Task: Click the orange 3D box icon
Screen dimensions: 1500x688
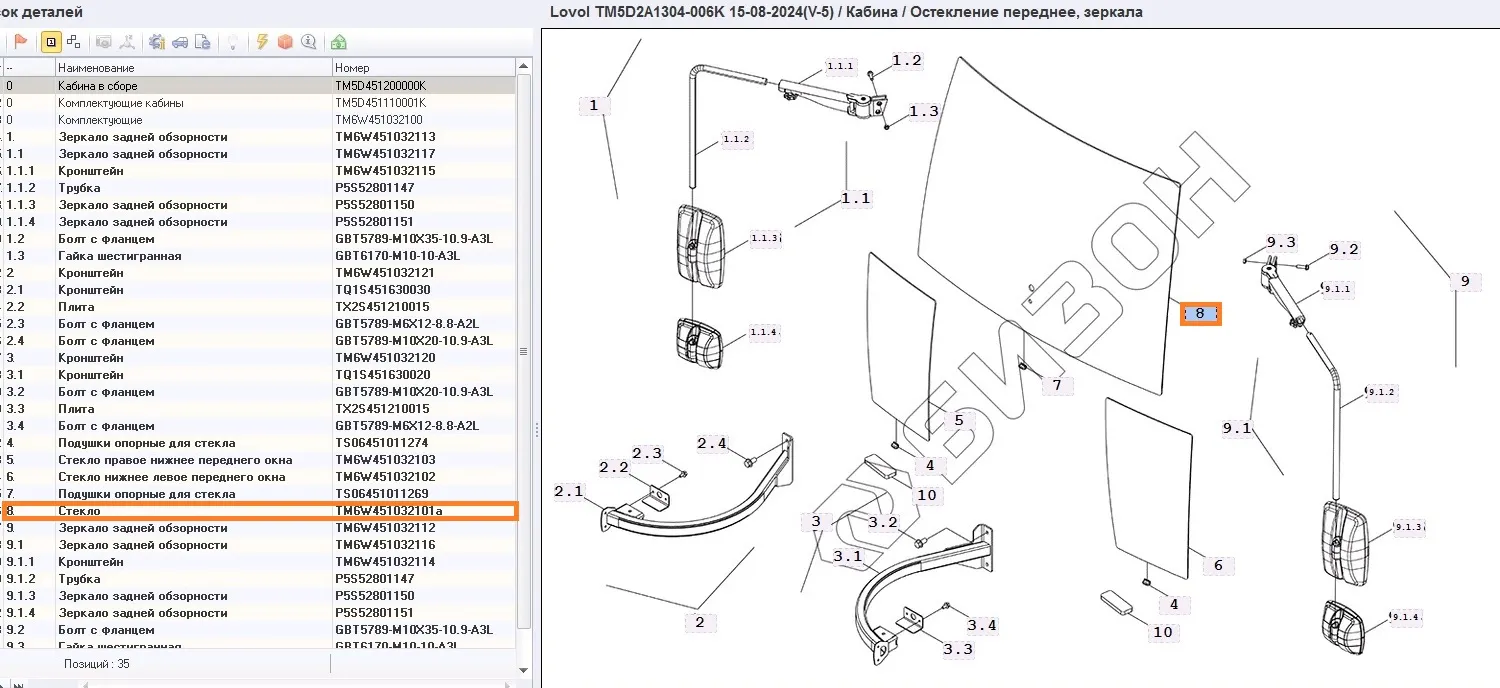Action: pos(285,42)
